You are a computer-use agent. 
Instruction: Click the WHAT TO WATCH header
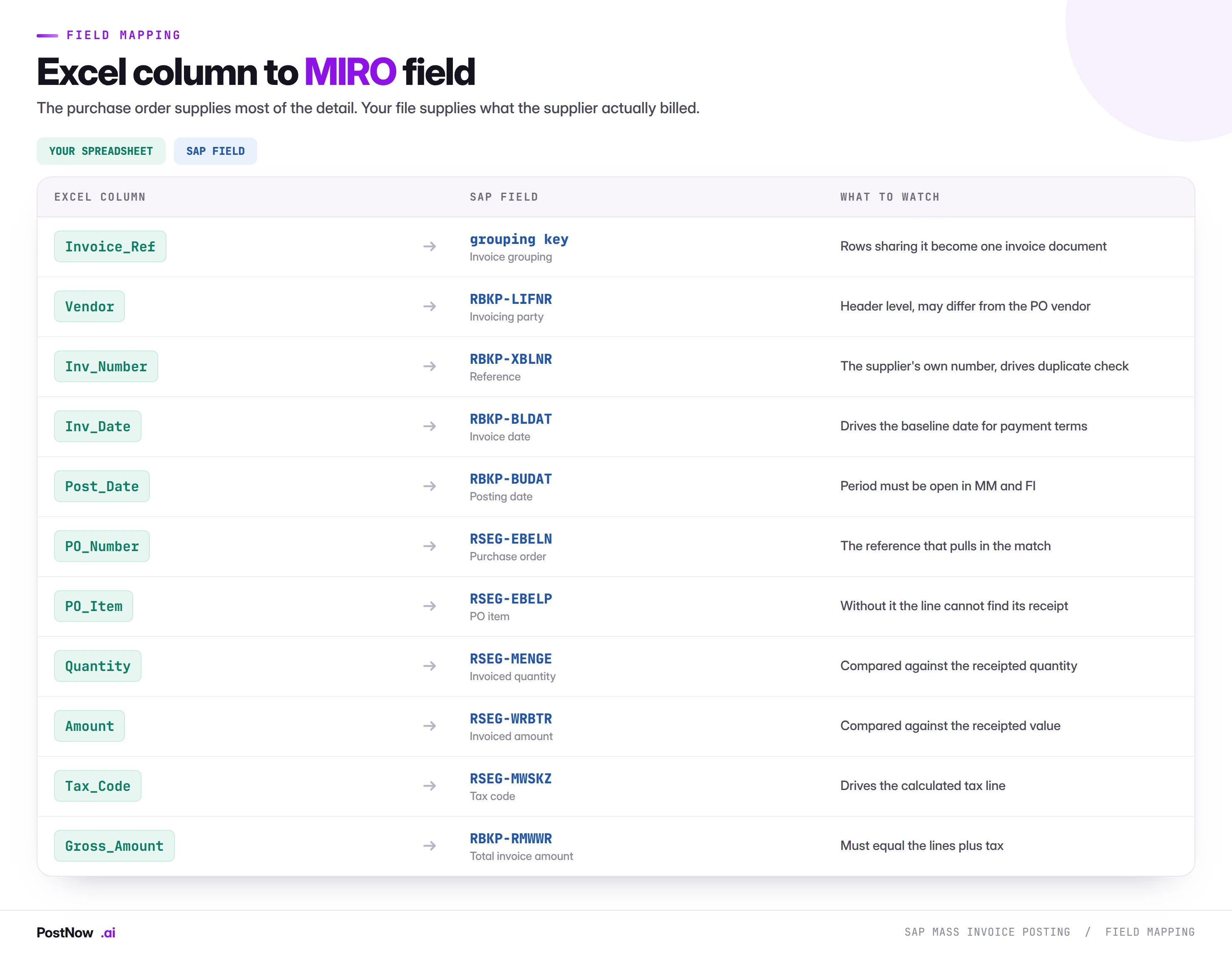pos(889,197)
